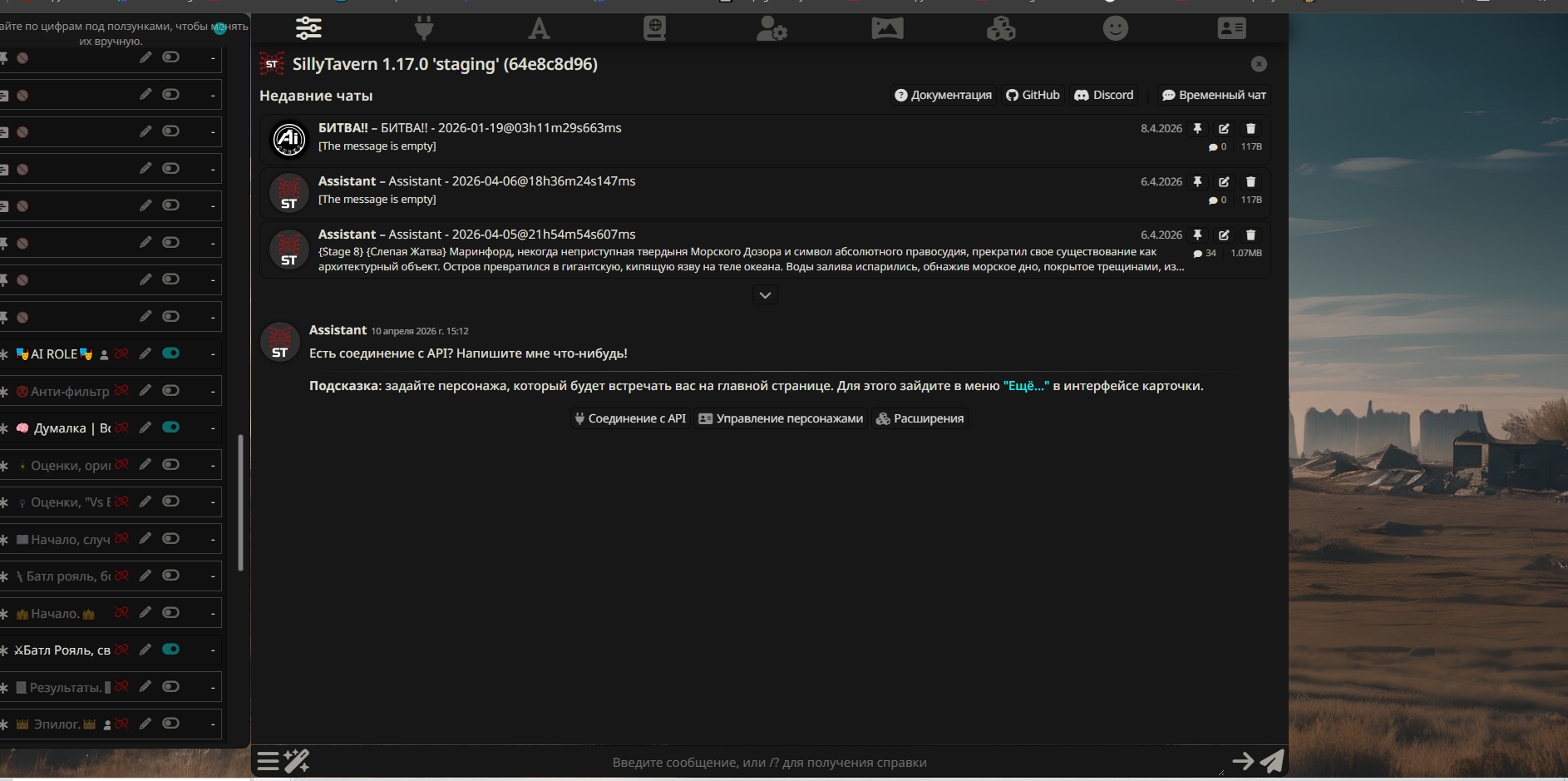Close the SillyTavern welcome panel
The height and width of the screenshot is (781, 1568).
pos(1259,64)
